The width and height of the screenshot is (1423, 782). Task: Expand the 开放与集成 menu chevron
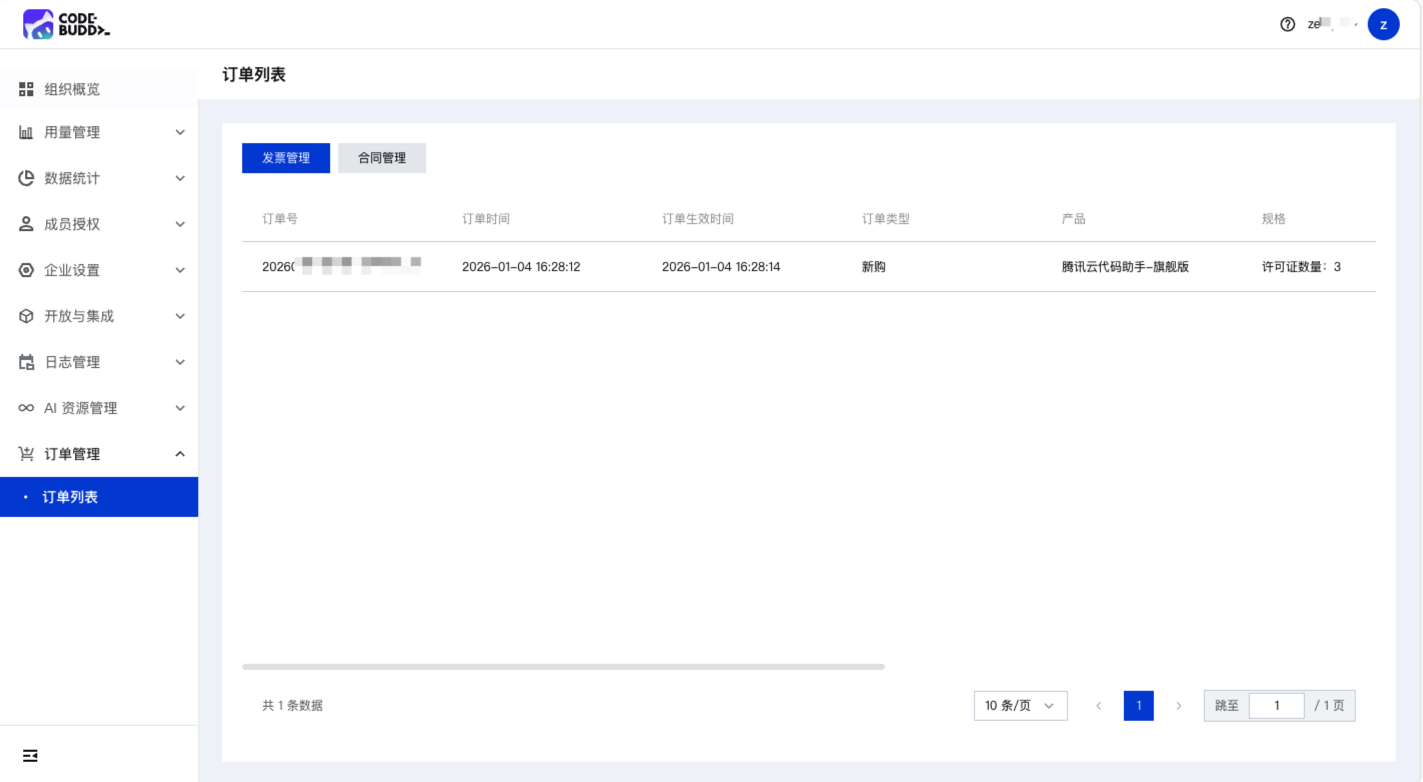[180, 316]
